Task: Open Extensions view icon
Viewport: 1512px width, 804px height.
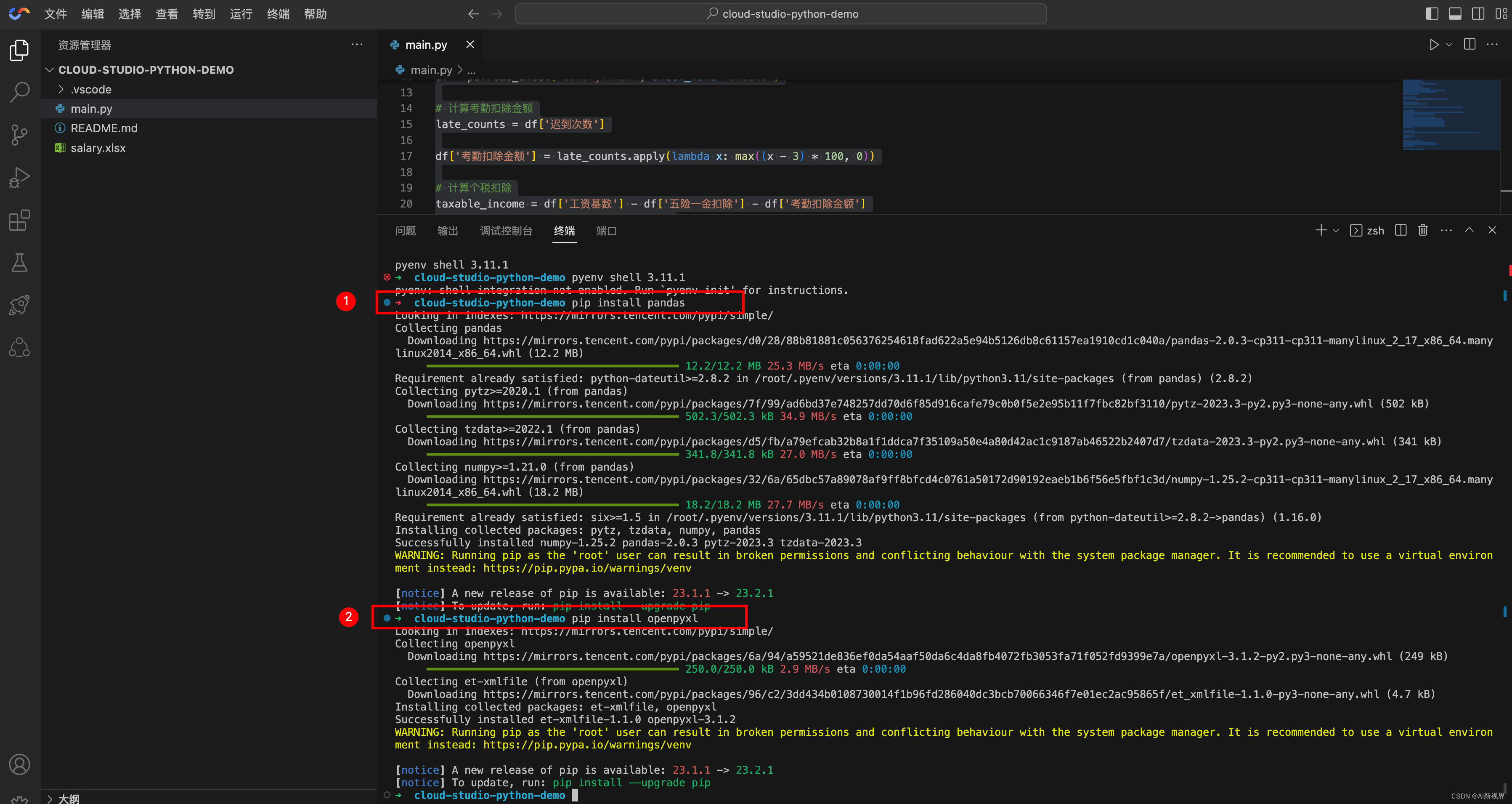Action: tap(19, 220)
